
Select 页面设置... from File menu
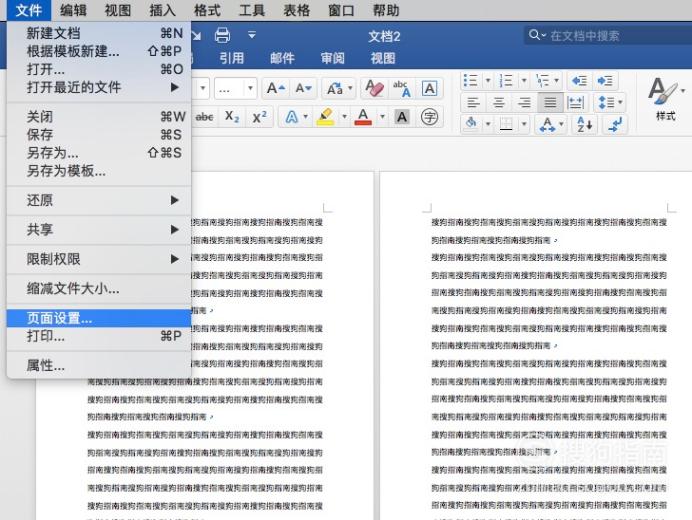click(x=99, y=318)
